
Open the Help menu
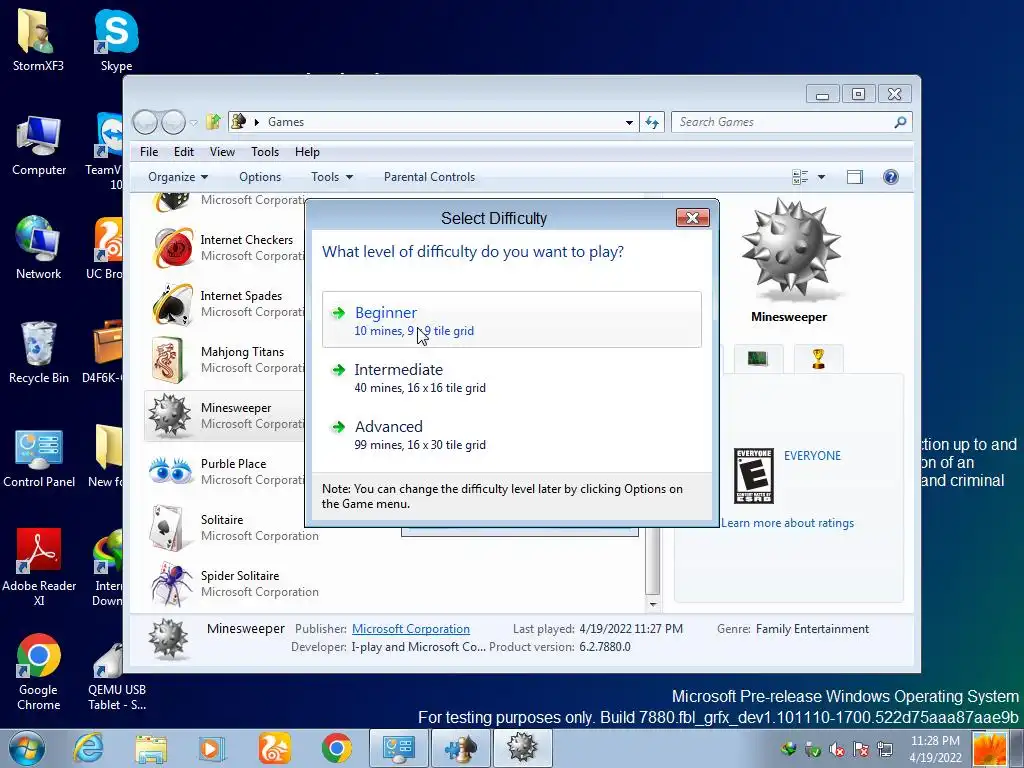pyautogui.click(x=307, y=152)
